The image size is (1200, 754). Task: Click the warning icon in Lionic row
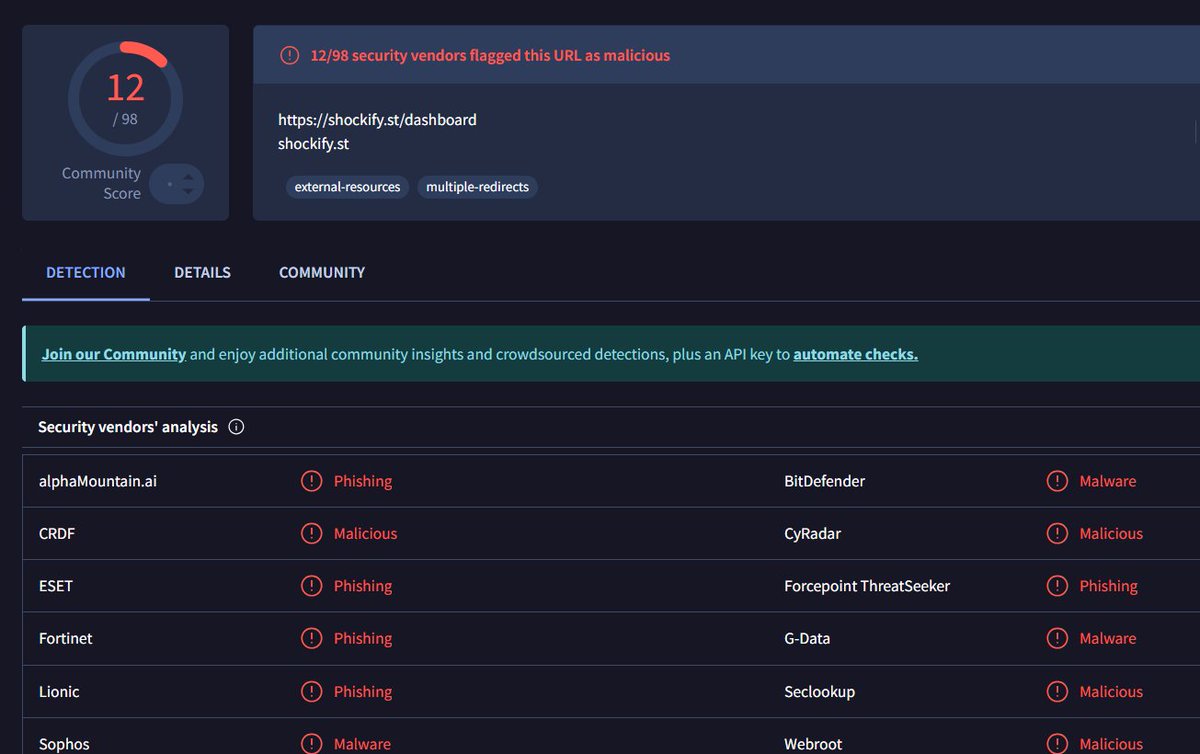312,691
